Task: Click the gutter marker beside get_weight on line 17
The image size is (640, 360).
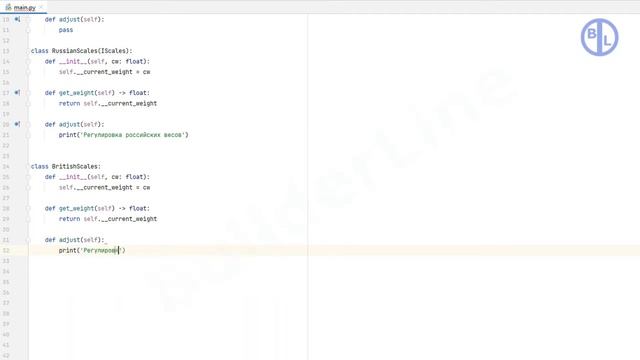Action: click(17, 93)
